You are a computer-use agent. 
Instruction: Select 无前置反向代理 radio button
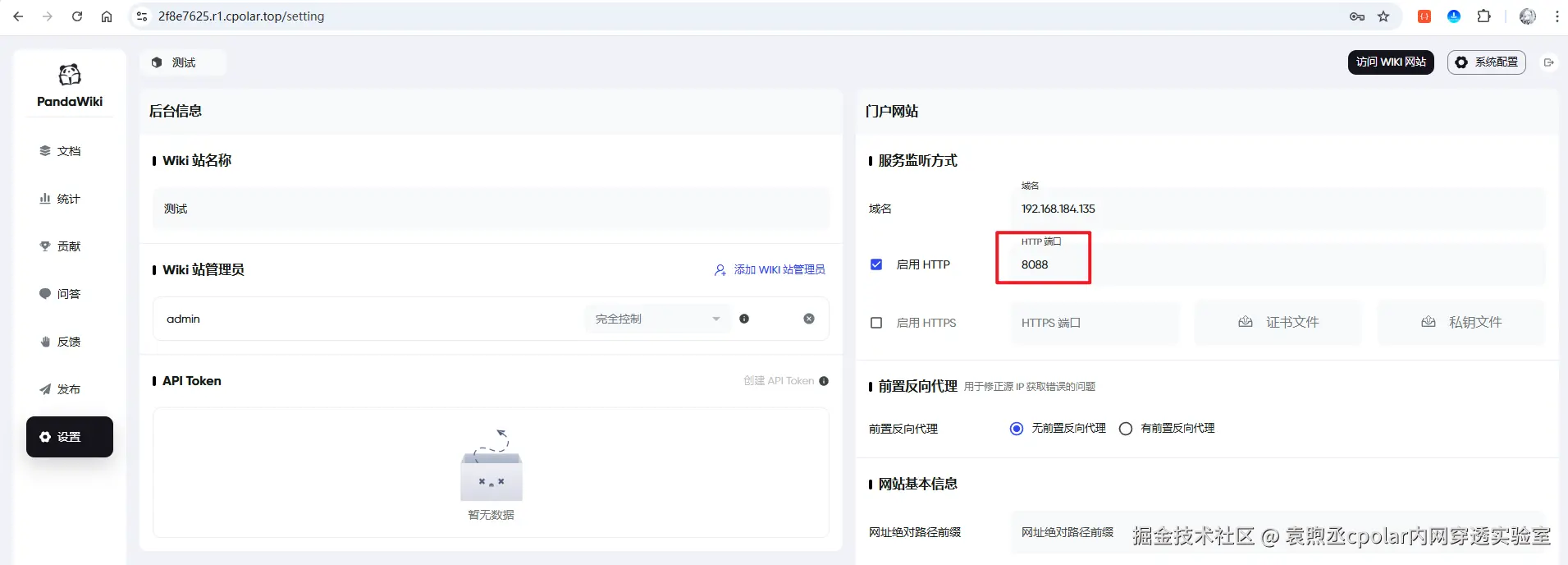[x=1017, y=429]
